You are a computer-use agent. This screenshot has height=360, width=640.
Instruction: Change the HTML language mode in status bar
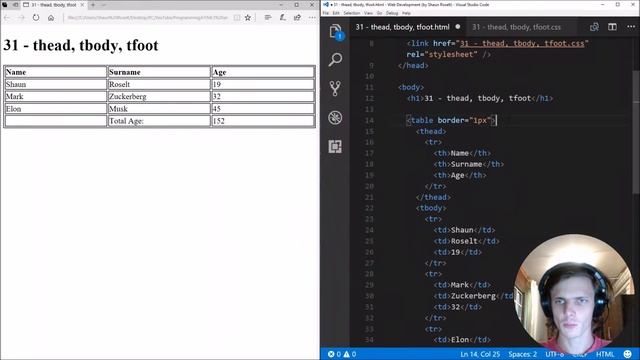(605, 354)
